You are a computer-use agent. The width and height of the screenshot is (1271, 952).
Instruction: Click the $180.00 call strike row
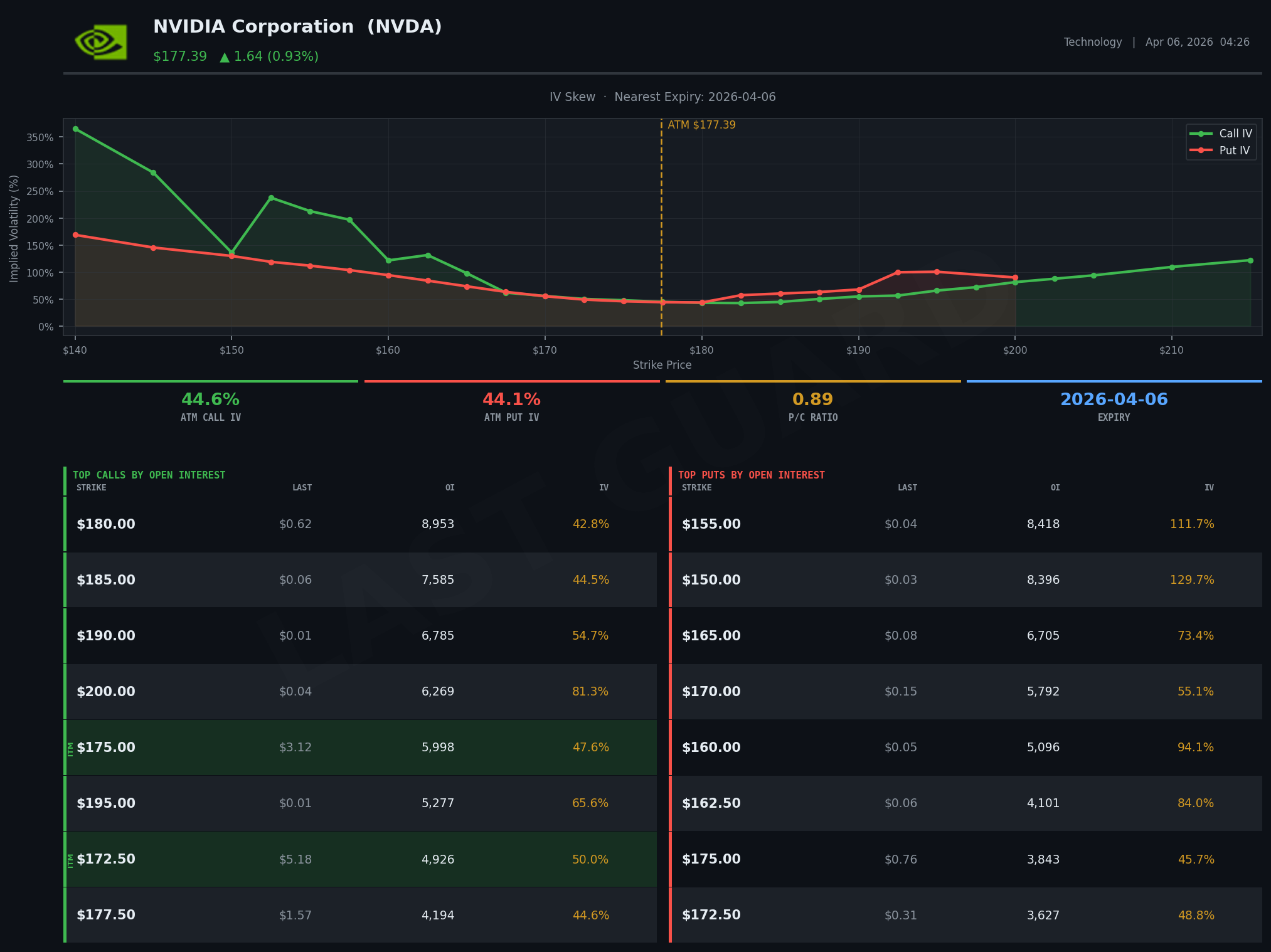(361, 524)
